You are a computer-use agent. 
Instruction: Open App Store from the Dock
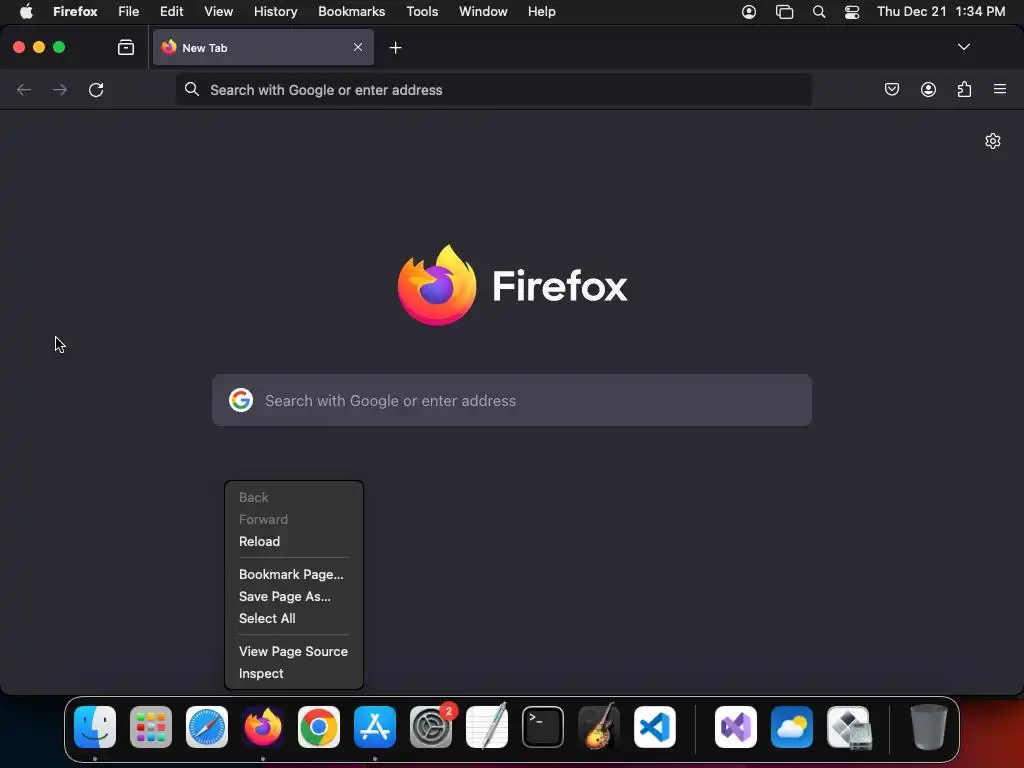[375, 726]
